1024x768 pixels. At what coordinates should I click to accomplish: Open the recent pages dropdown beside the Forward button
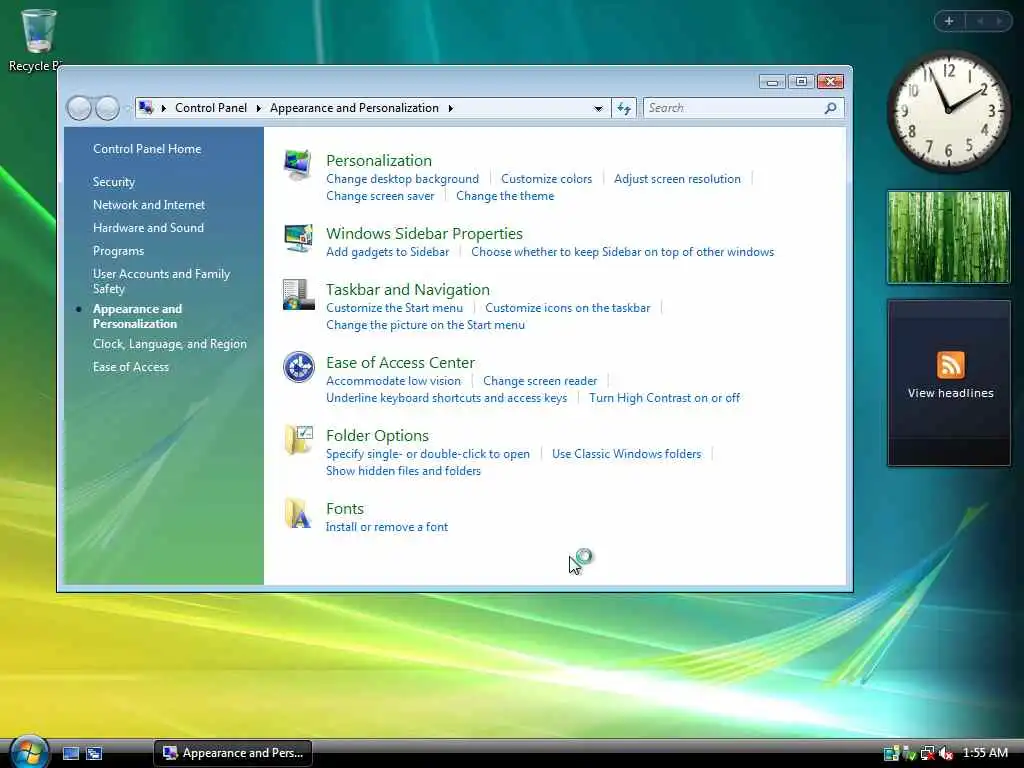tap(127, 108)
